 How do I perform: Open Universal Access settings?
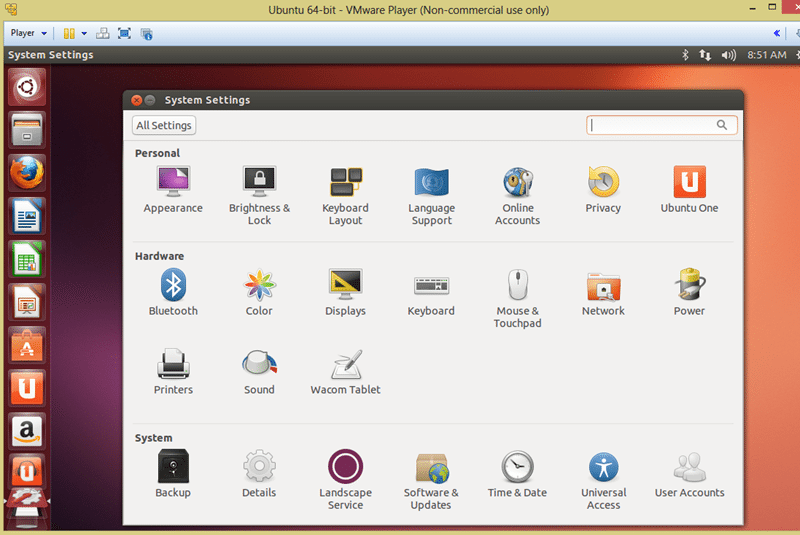(604, 480)
